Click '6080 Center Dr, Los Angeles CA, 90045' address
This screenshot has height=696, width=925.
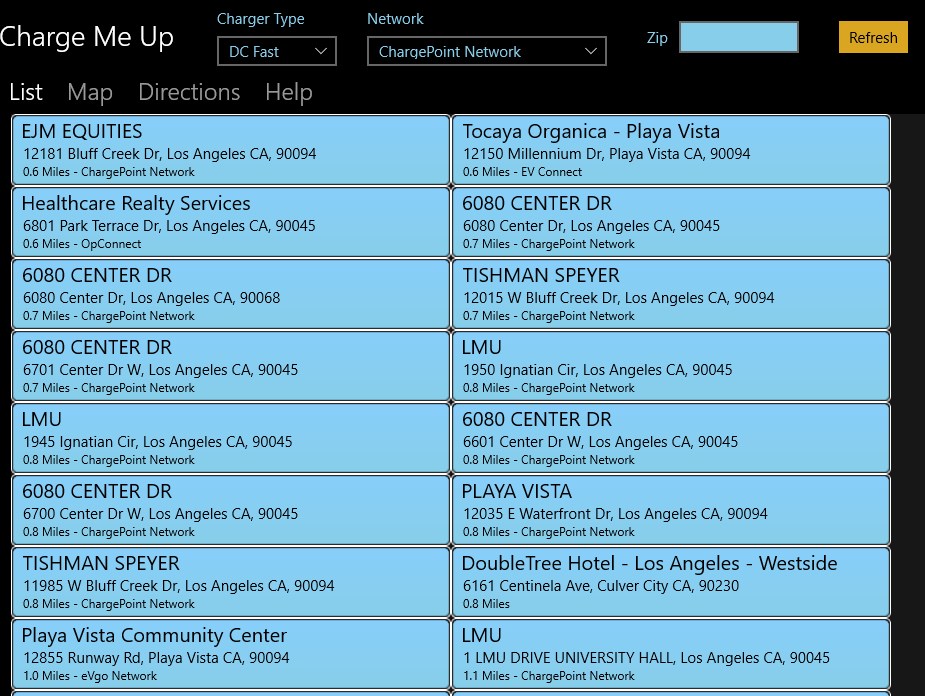591,226
